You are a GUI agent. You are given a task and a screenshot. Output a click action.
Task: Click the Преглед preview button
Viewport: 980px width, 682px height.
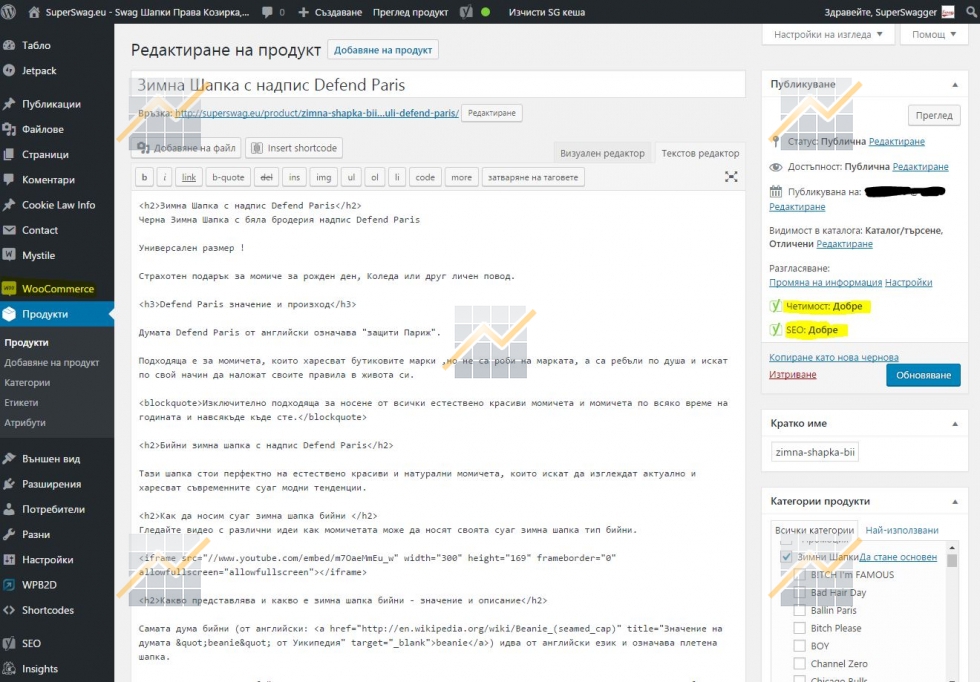[934, 115]
